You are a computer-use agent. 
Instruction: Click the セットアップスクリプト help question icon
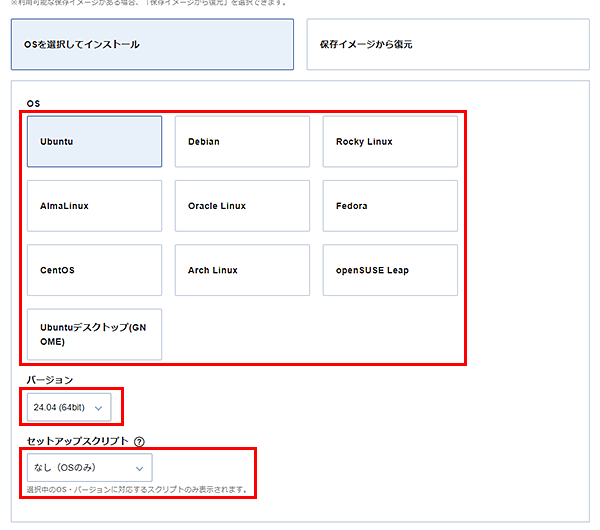pyautogui.click(x=139, y=442)
